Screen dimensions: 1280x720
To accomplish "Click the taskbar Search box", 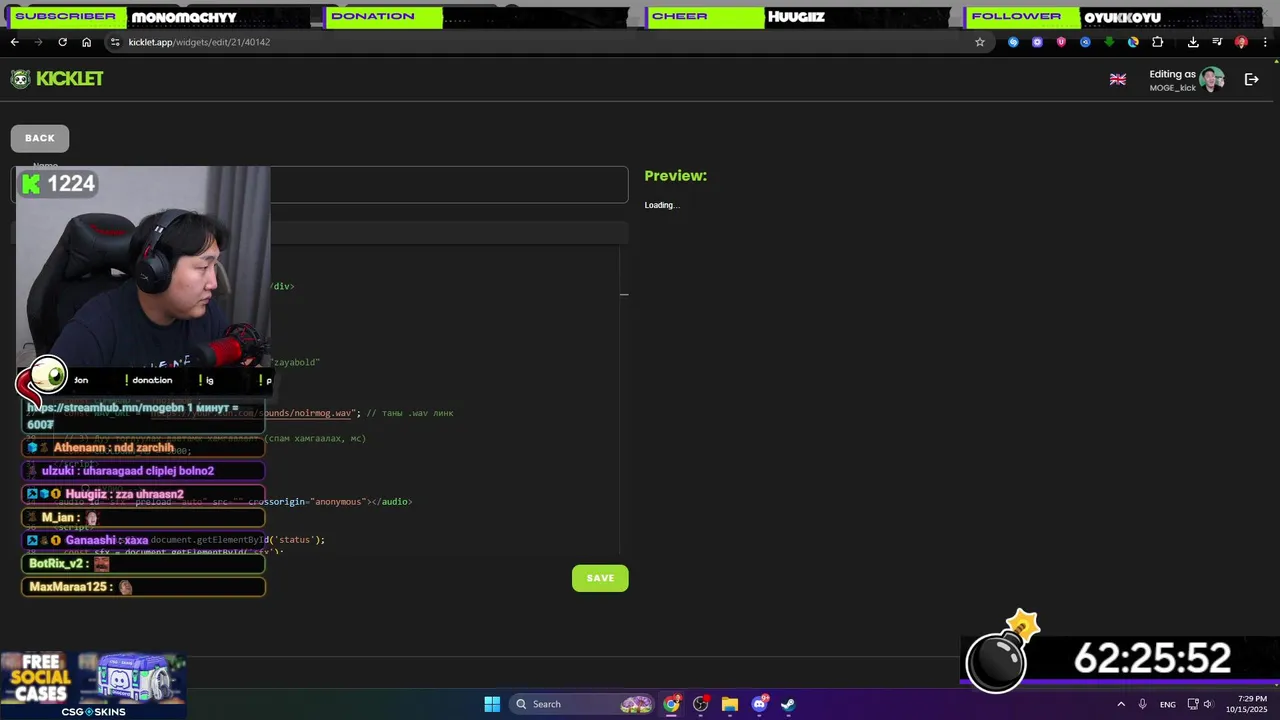I will (x=583, y=704).
